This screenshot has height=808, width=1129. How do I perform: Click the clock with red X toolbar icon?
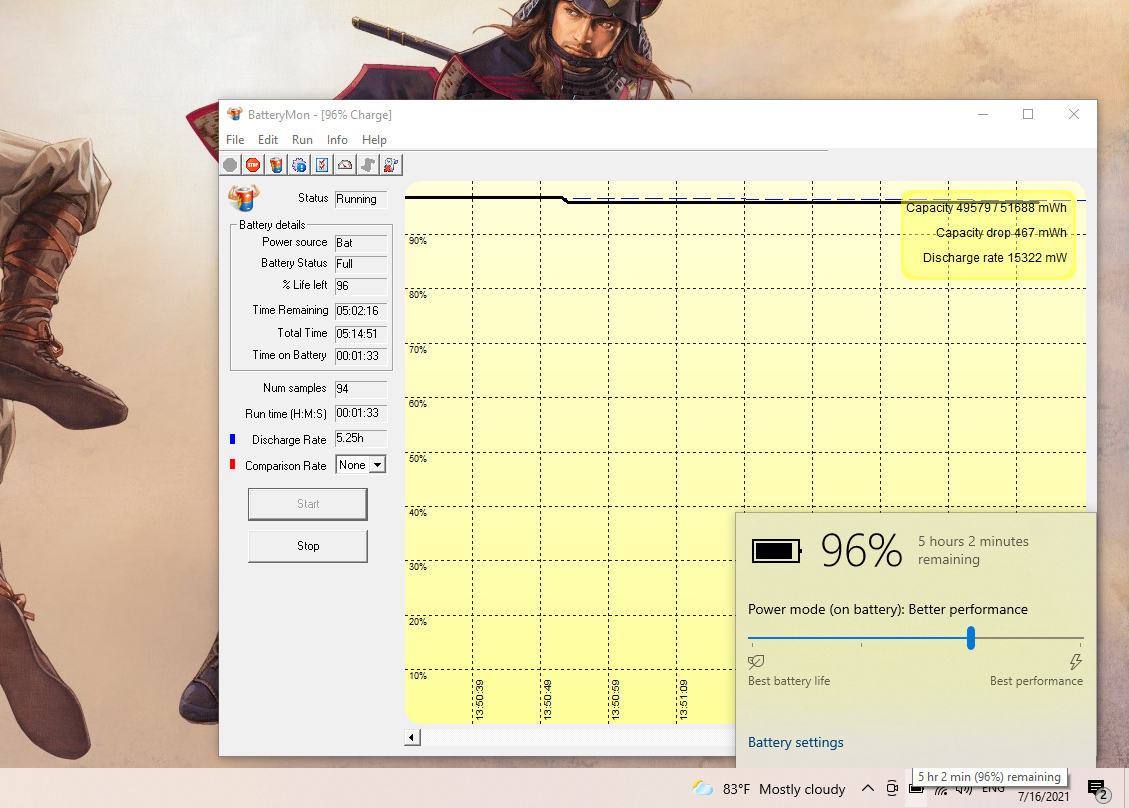coord(391,165)
